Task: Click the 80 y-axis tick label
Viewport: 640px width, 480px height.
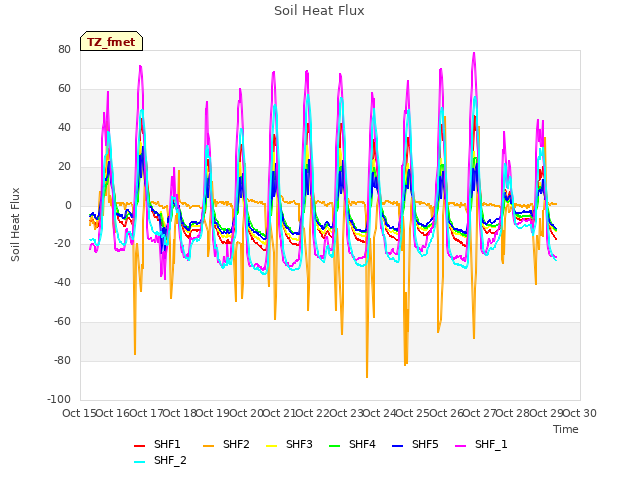Action: click(64, 49)
